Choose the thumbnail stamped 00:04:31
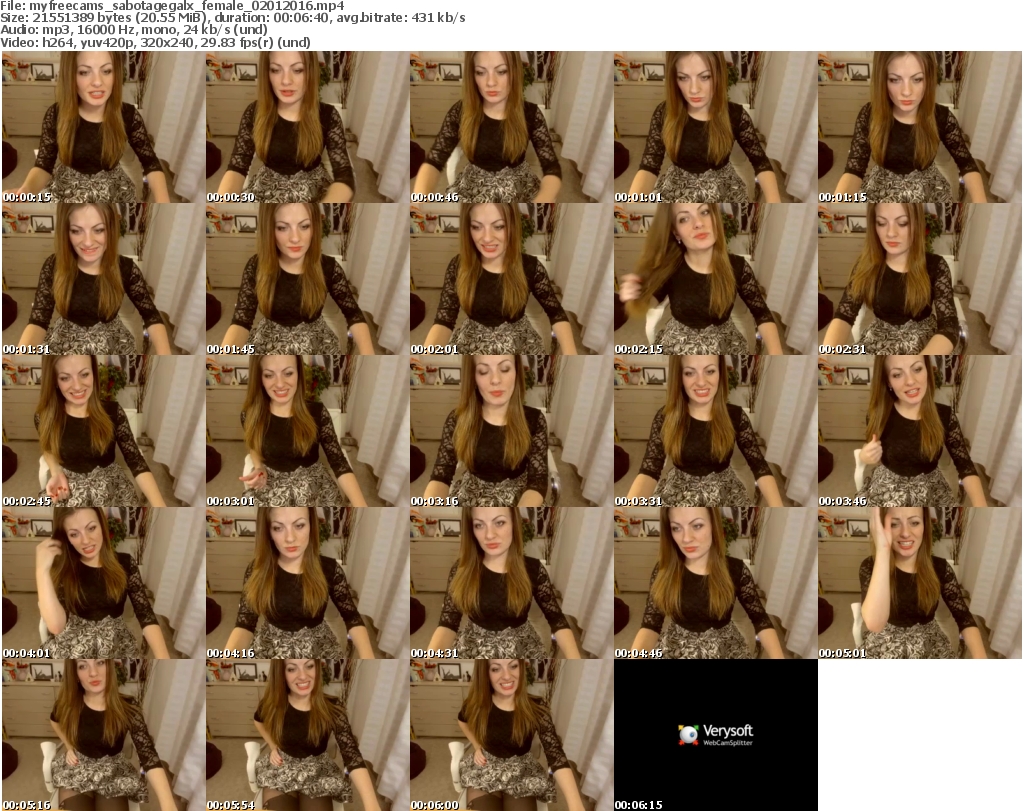Image resolution: width=1024 pixels, height=811 pixels. (x=511, y=582)
